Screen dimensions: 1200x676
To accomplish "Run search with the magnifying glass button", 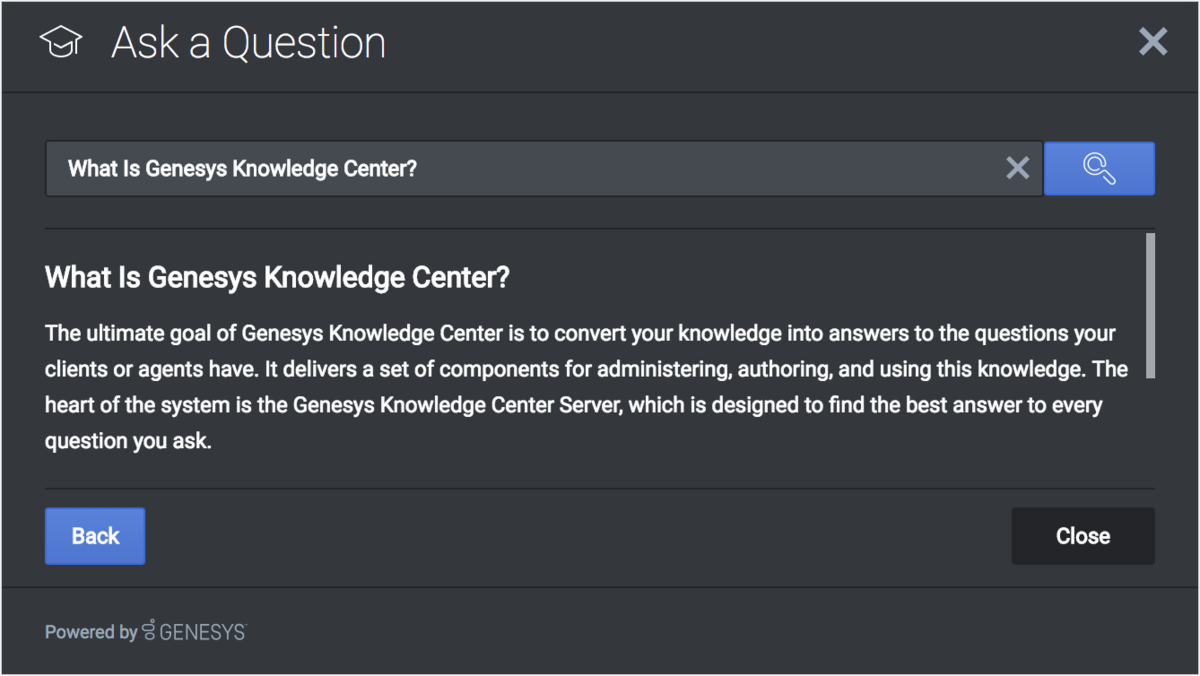I will point(1099,168).
